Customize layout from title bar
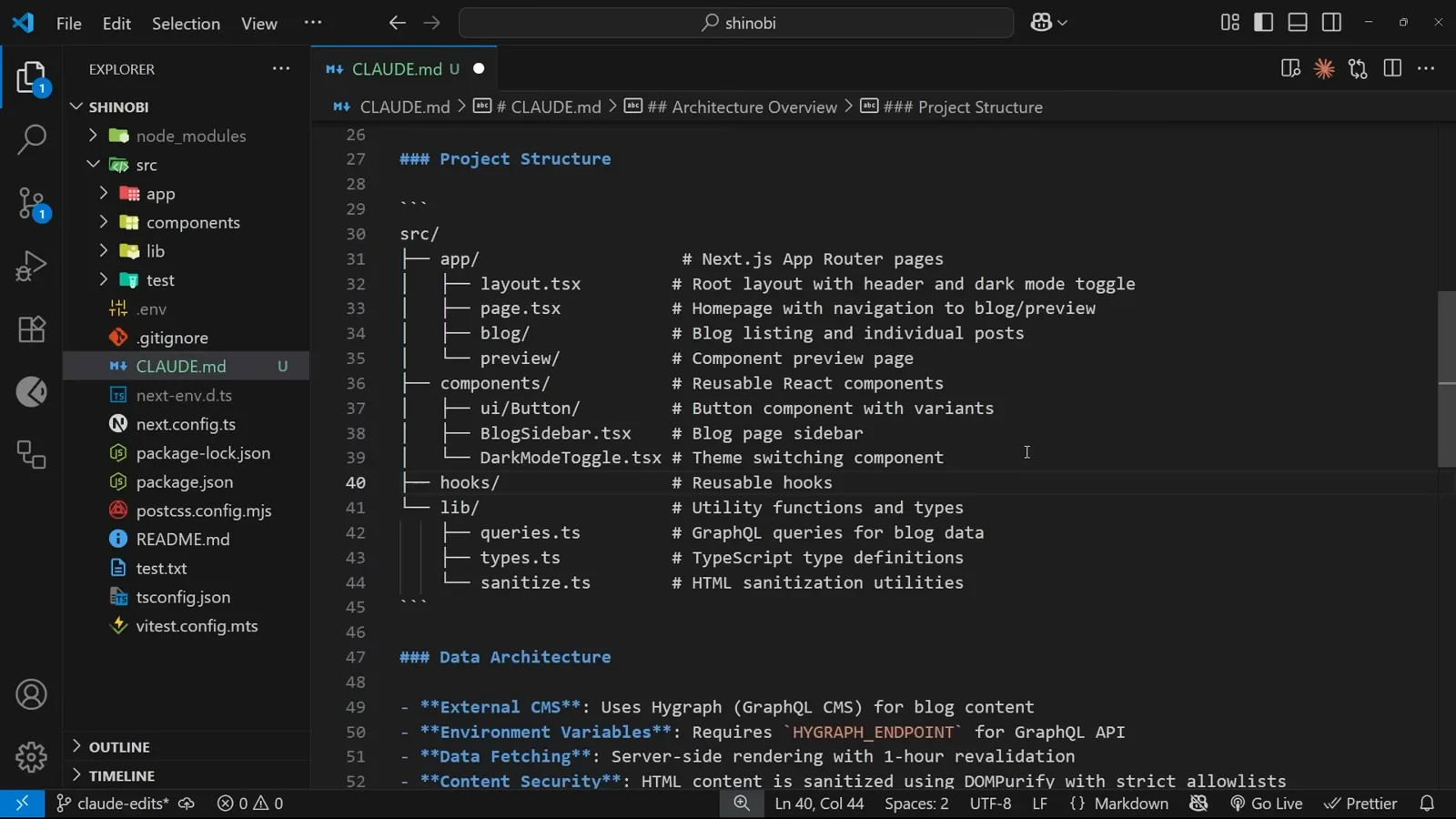Viewport: 1456px width, 819px height. (x=1229, y=23)
